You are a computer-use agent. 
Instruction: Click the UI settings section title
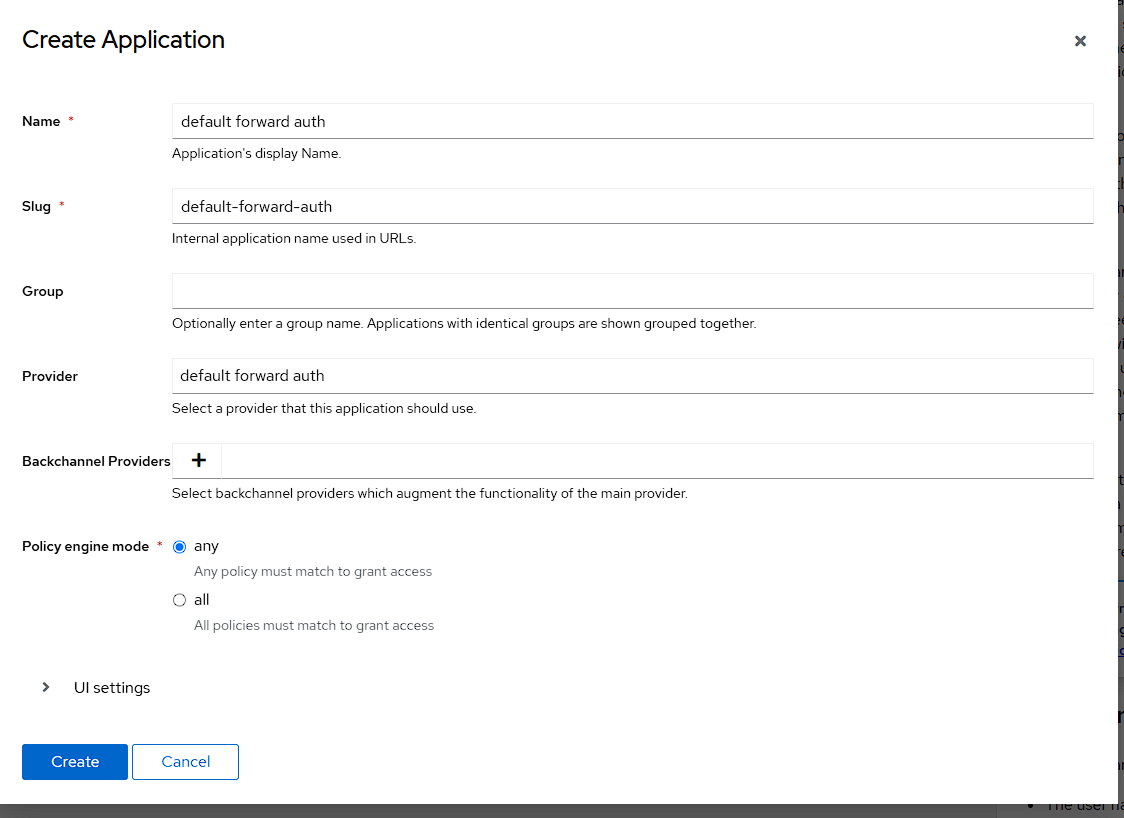(112, 688)
